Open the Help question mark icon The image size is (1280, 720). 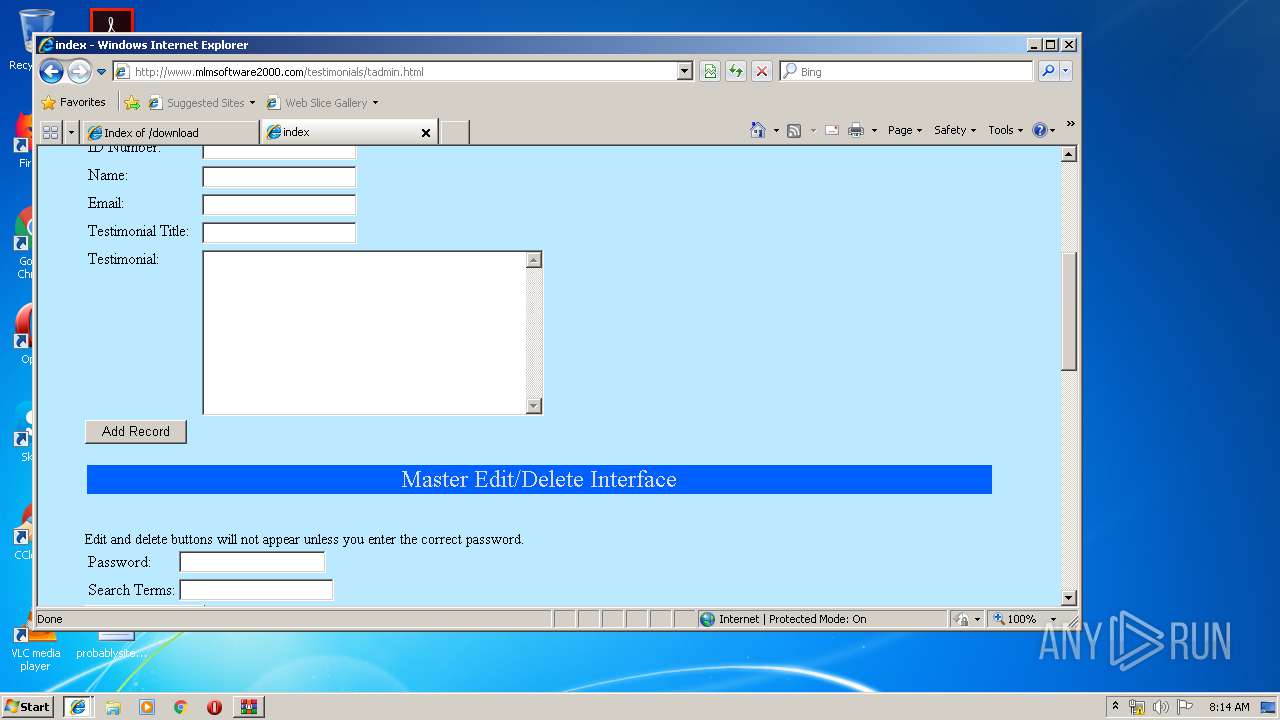point(1040,130)
